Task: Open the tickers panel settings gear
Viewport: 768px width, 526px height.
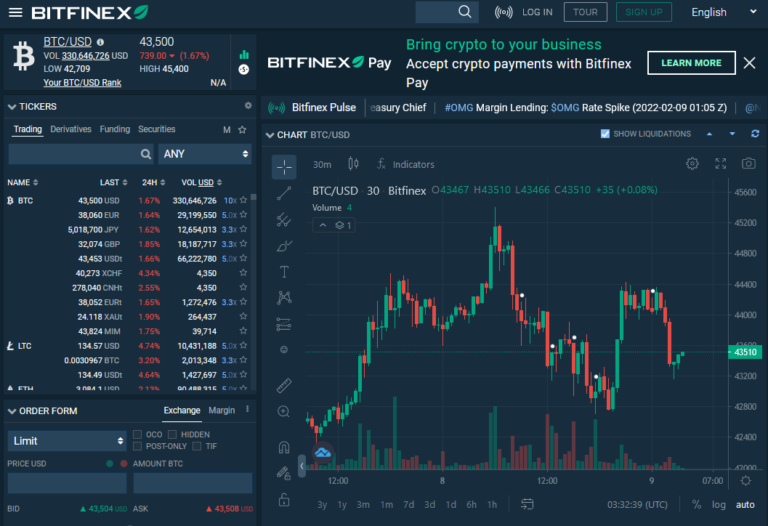Action: click(x=248, y=106)
